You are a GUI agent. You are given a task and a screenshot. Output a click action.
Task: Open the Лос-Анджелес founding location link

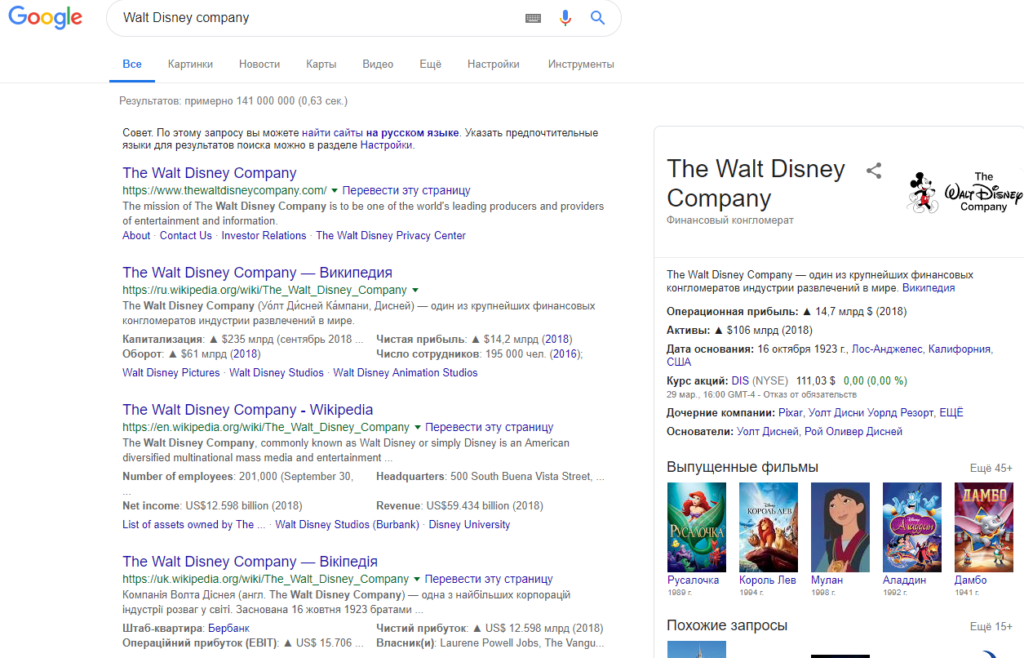887,349
